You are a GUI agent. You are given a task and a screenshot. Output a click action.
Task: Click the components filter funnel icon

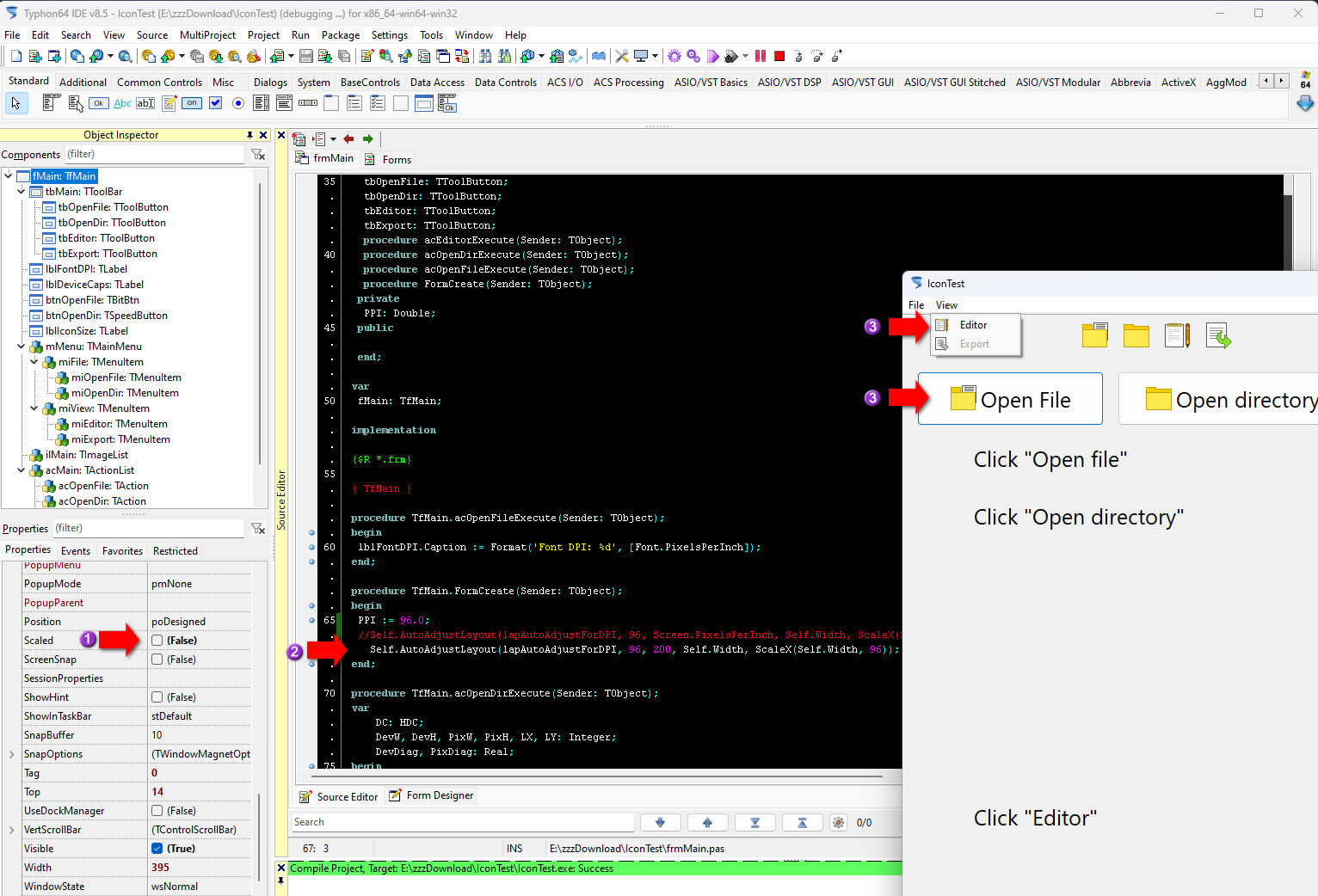pos(258,154)
